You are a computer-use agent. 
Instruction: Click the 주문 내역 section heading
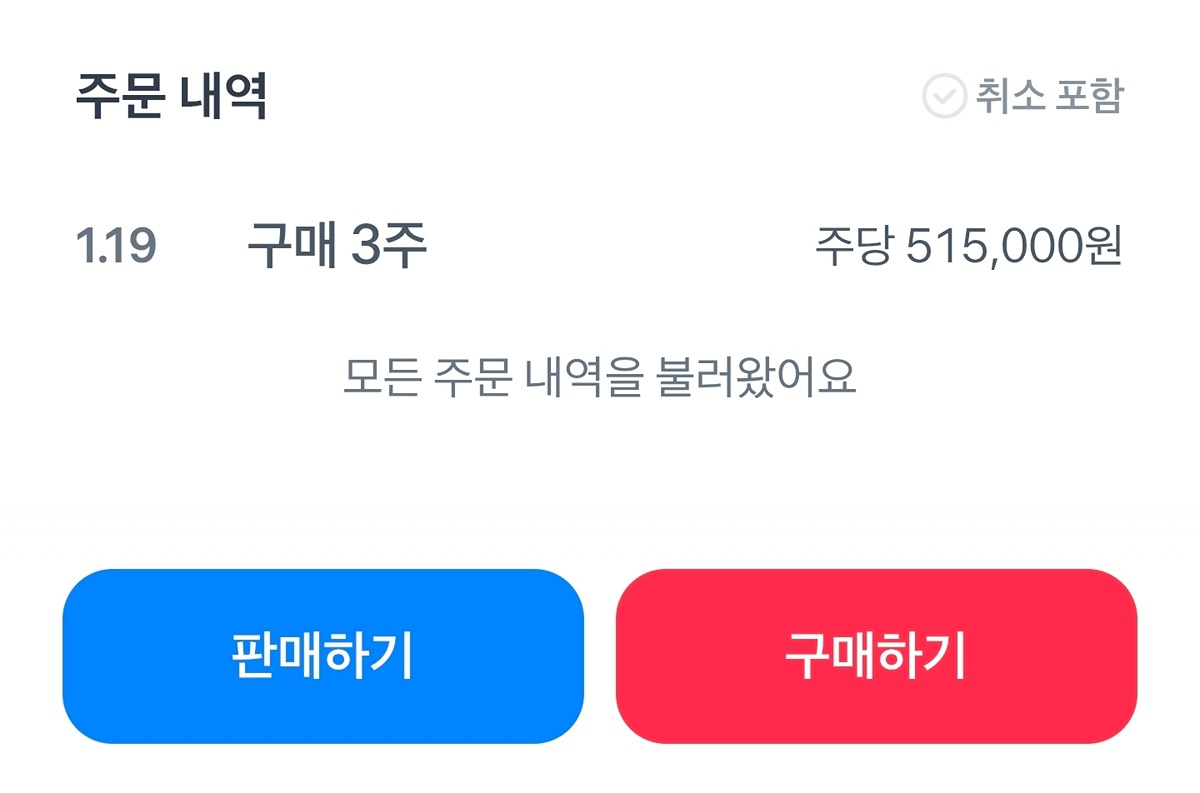tap(172, 97)
